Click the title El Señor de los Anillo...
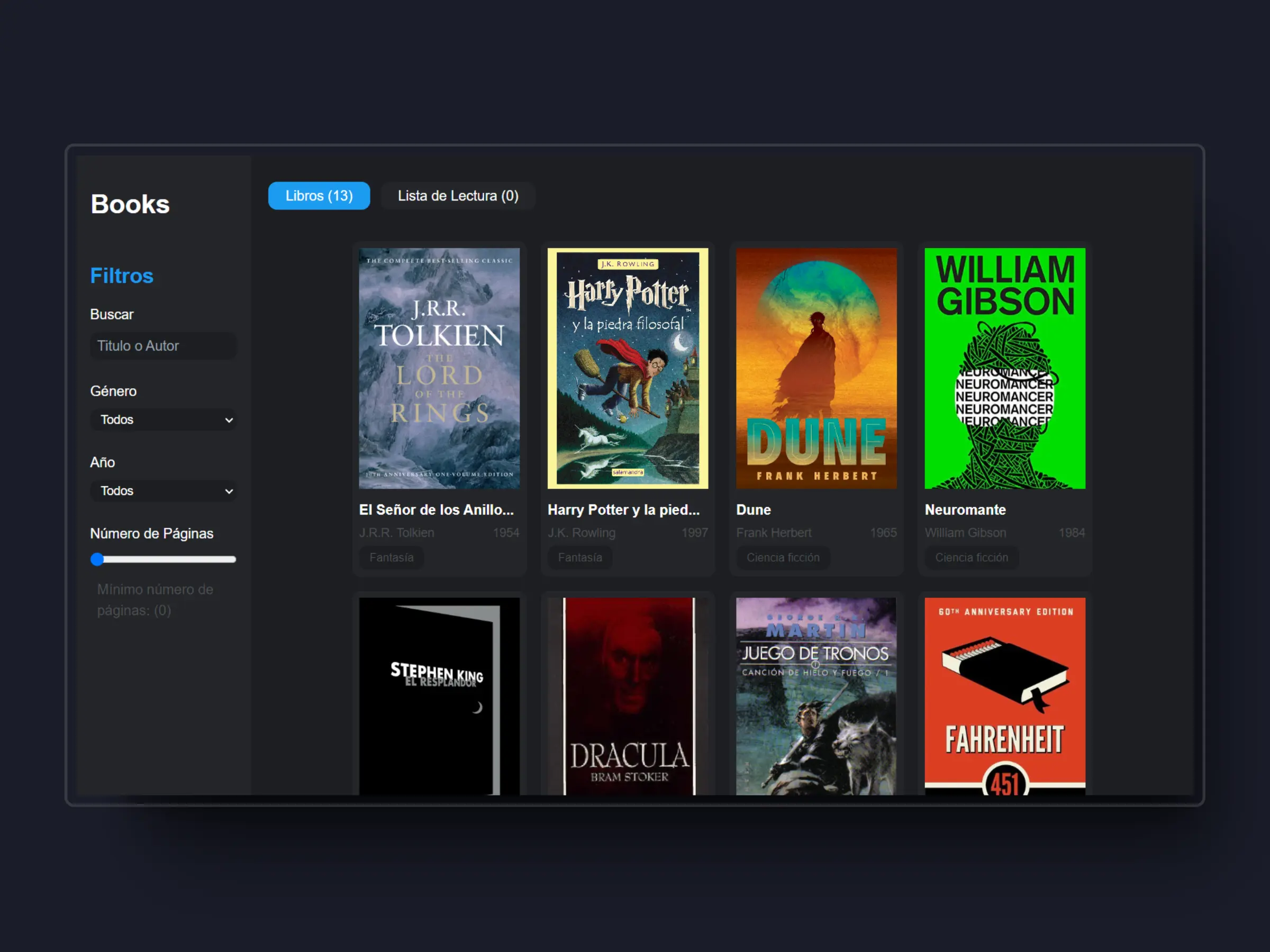The image size is (1270, 952). (x=437, y=509)
